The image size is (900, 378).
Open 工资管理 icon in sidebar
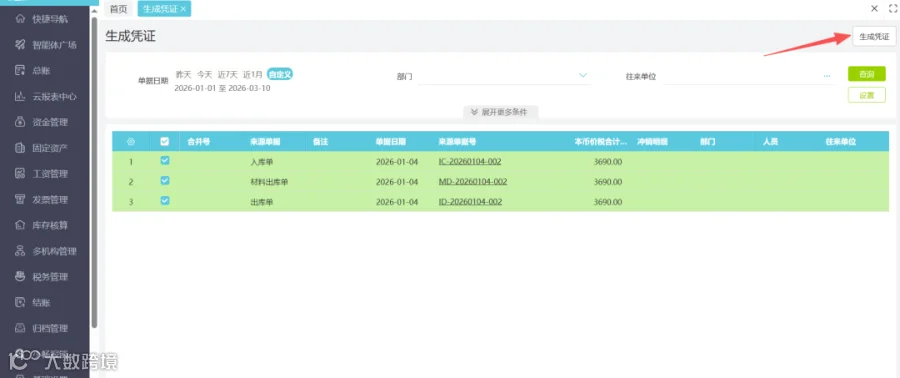20,174
